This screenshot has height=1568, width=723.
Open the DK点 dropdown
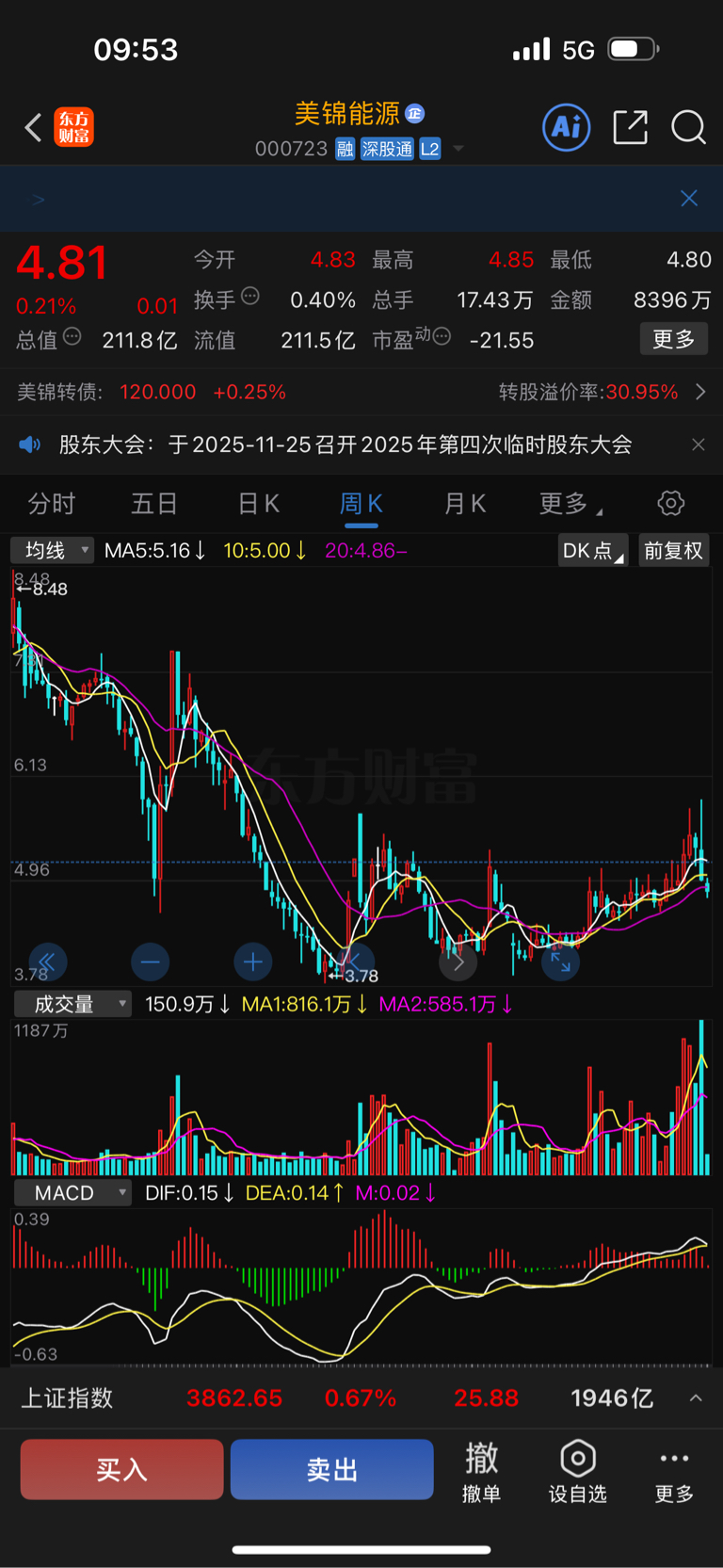point(592,550)
